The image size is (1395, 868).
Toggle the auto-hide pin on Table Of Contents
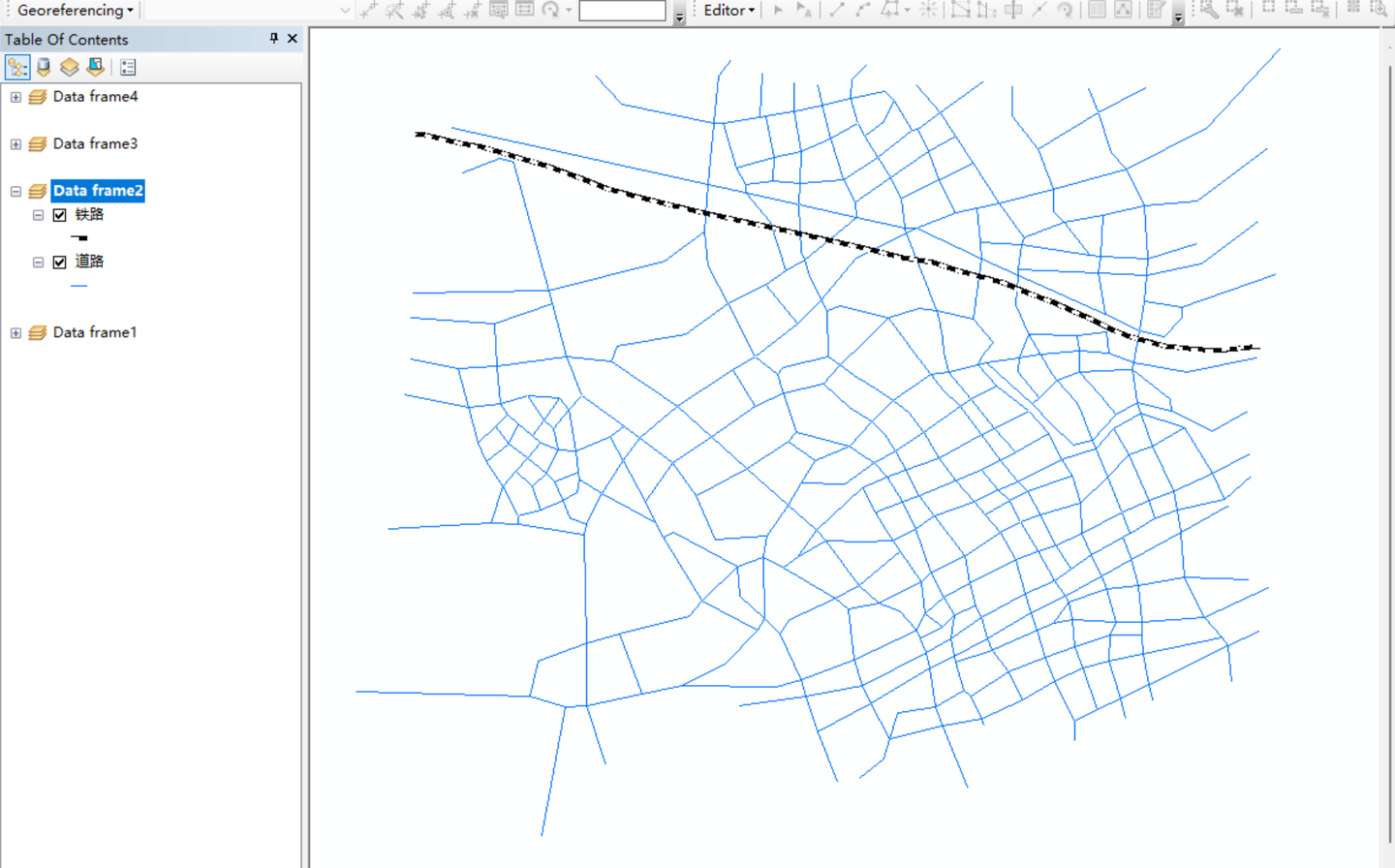tap(272, 39)
